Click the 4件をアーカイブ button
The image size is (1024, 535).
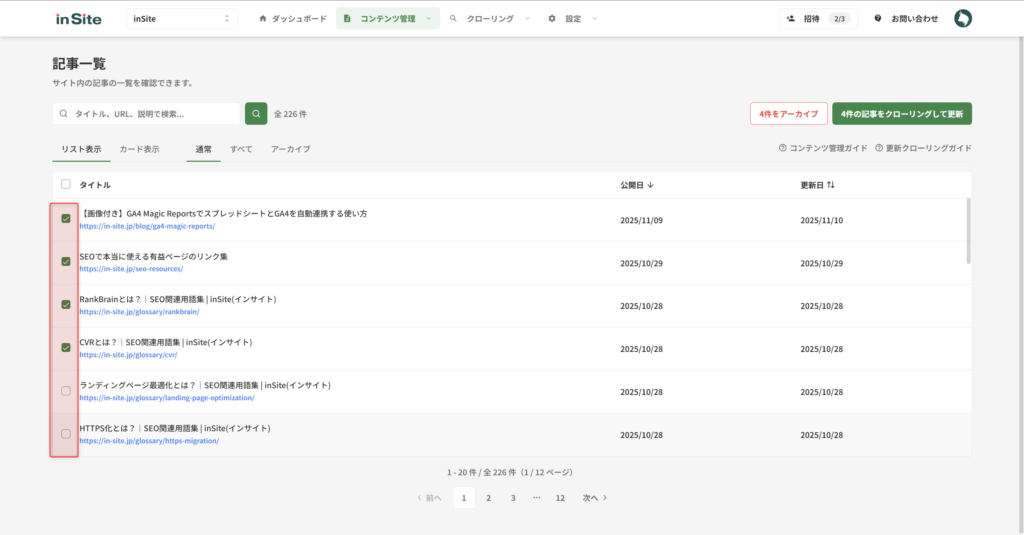pyautogui.click(x=789, y=114)
